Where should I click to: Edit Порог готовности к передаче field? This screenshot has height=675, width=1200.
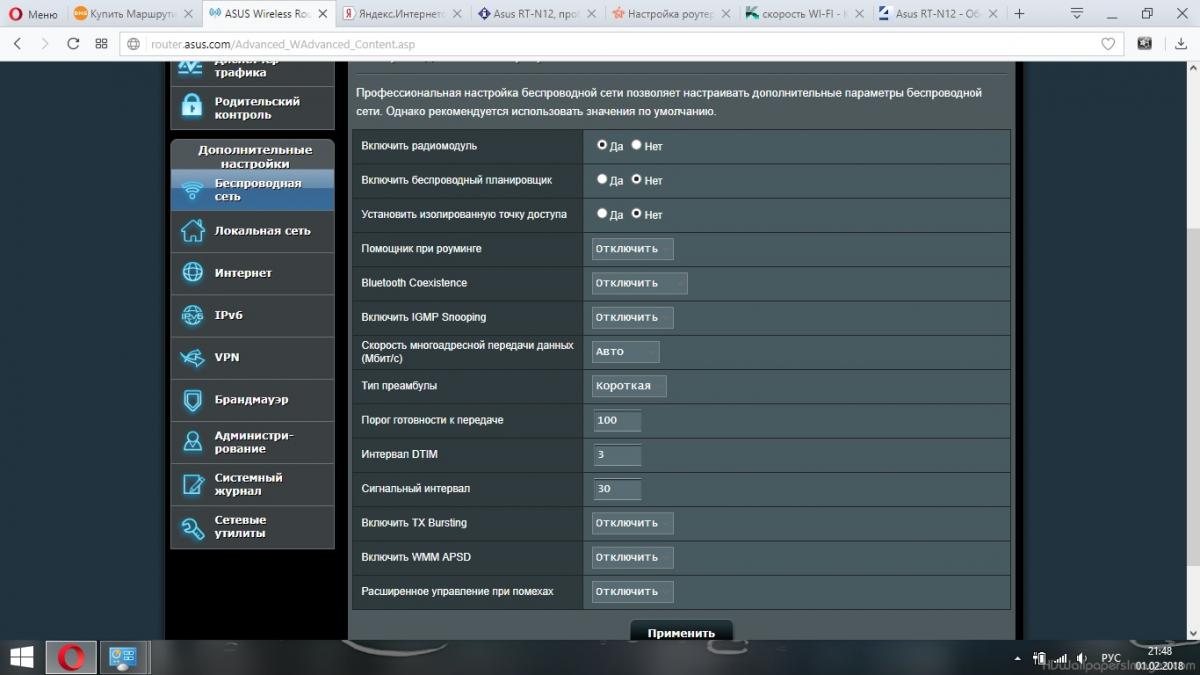(616, 420)
